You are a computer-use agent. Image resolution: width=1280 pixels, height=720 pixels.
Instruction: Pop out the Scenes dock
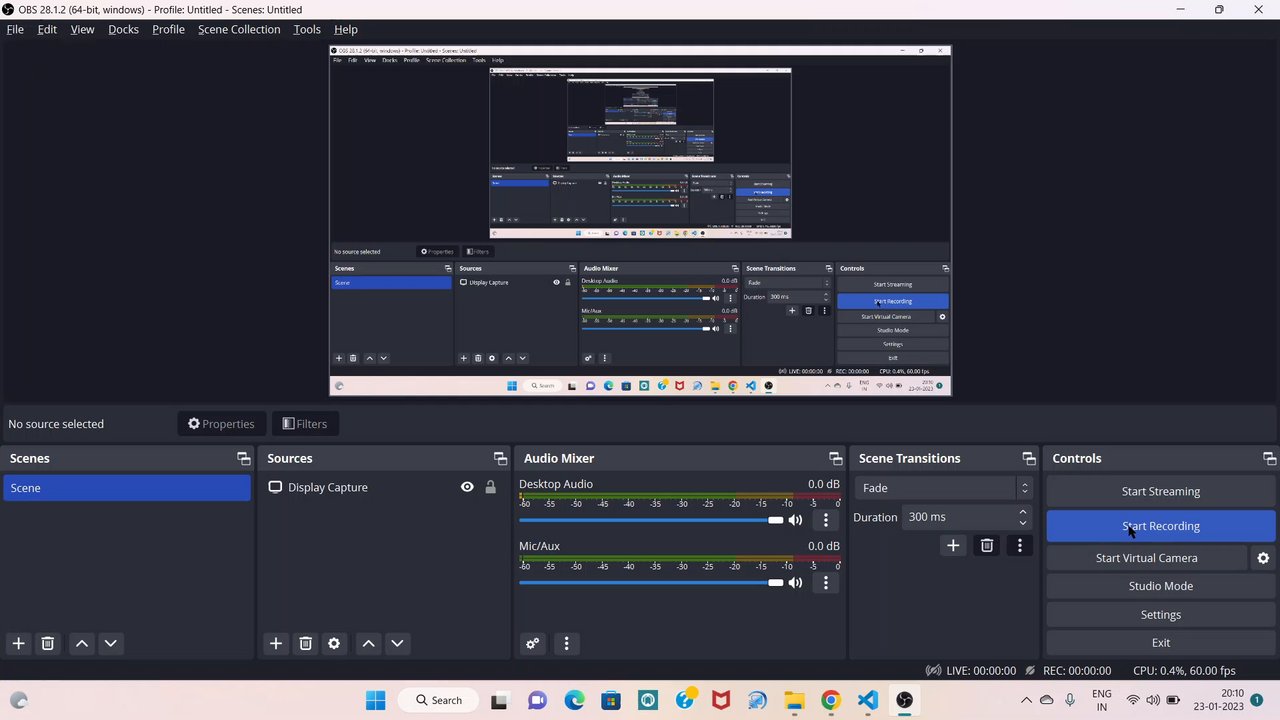tap(243, 458)
